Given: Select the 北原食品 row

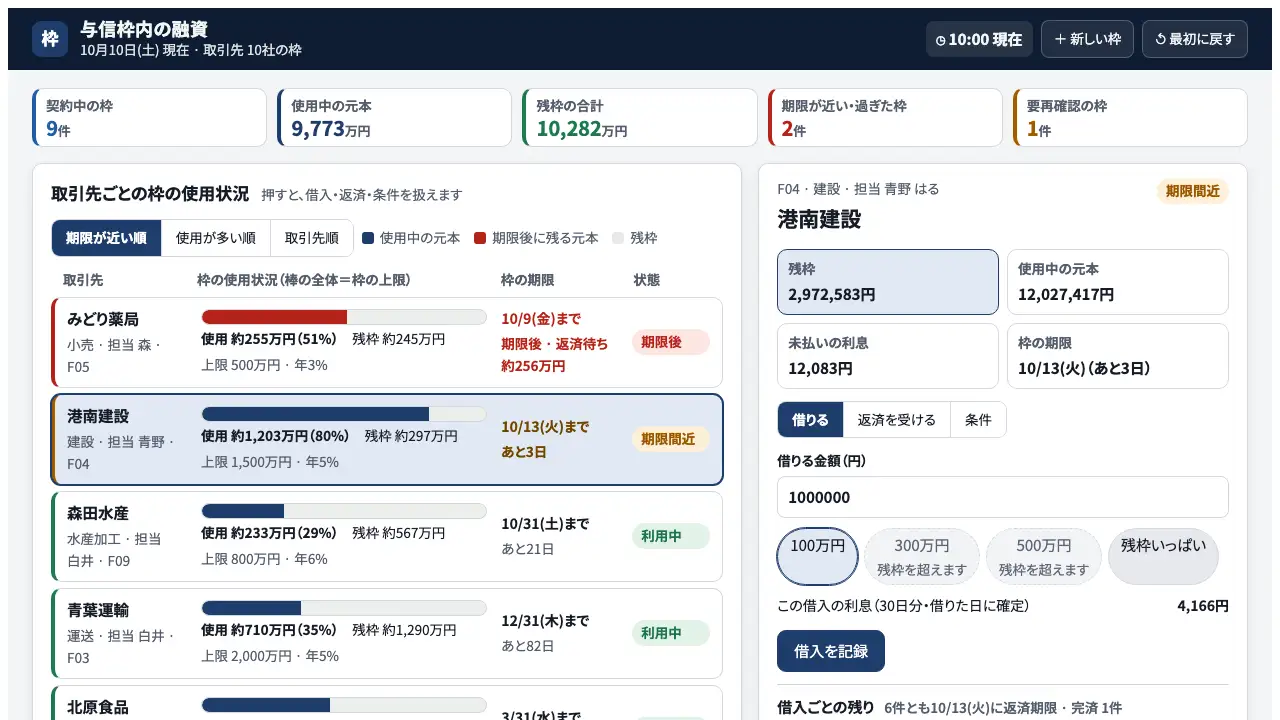Looking at the screenshot, I should pos(387,703).
